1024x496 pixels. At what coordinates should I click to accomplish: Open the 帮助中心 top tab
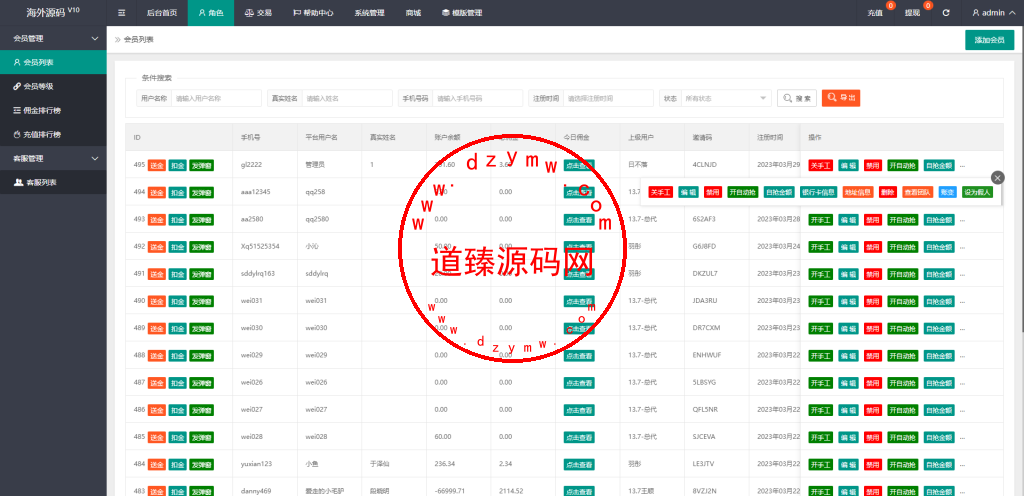(x=313, y=12)
